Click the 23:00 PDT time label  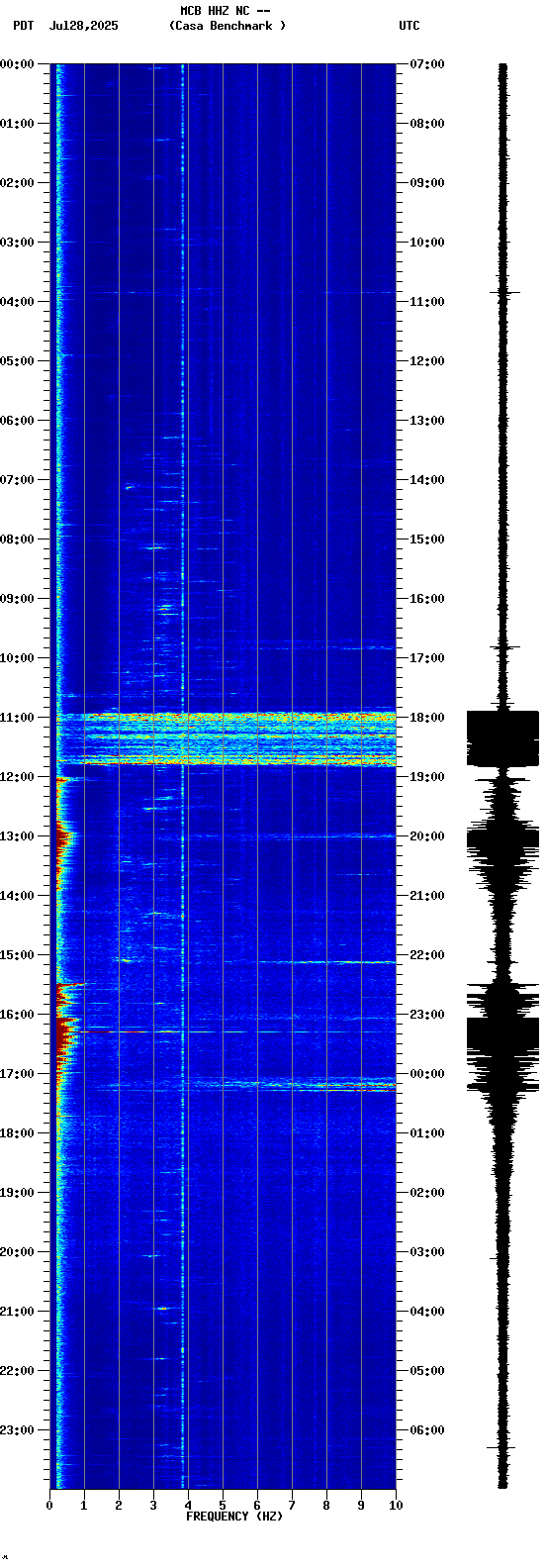pos(17,1430)
